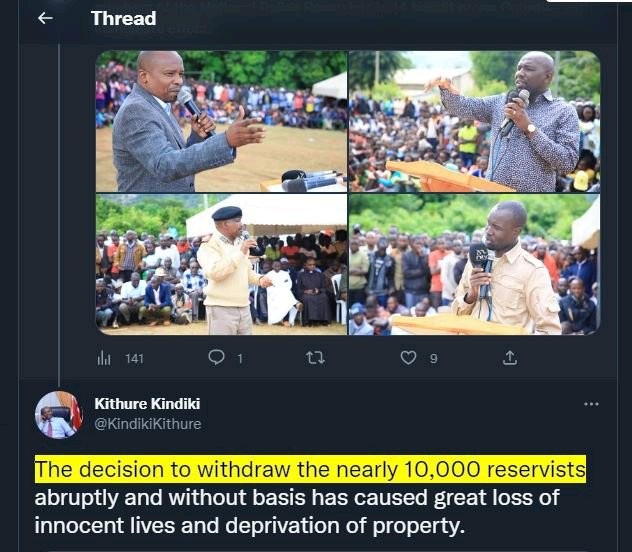
Task: Click the Thread header title
Action: [123, 19]
